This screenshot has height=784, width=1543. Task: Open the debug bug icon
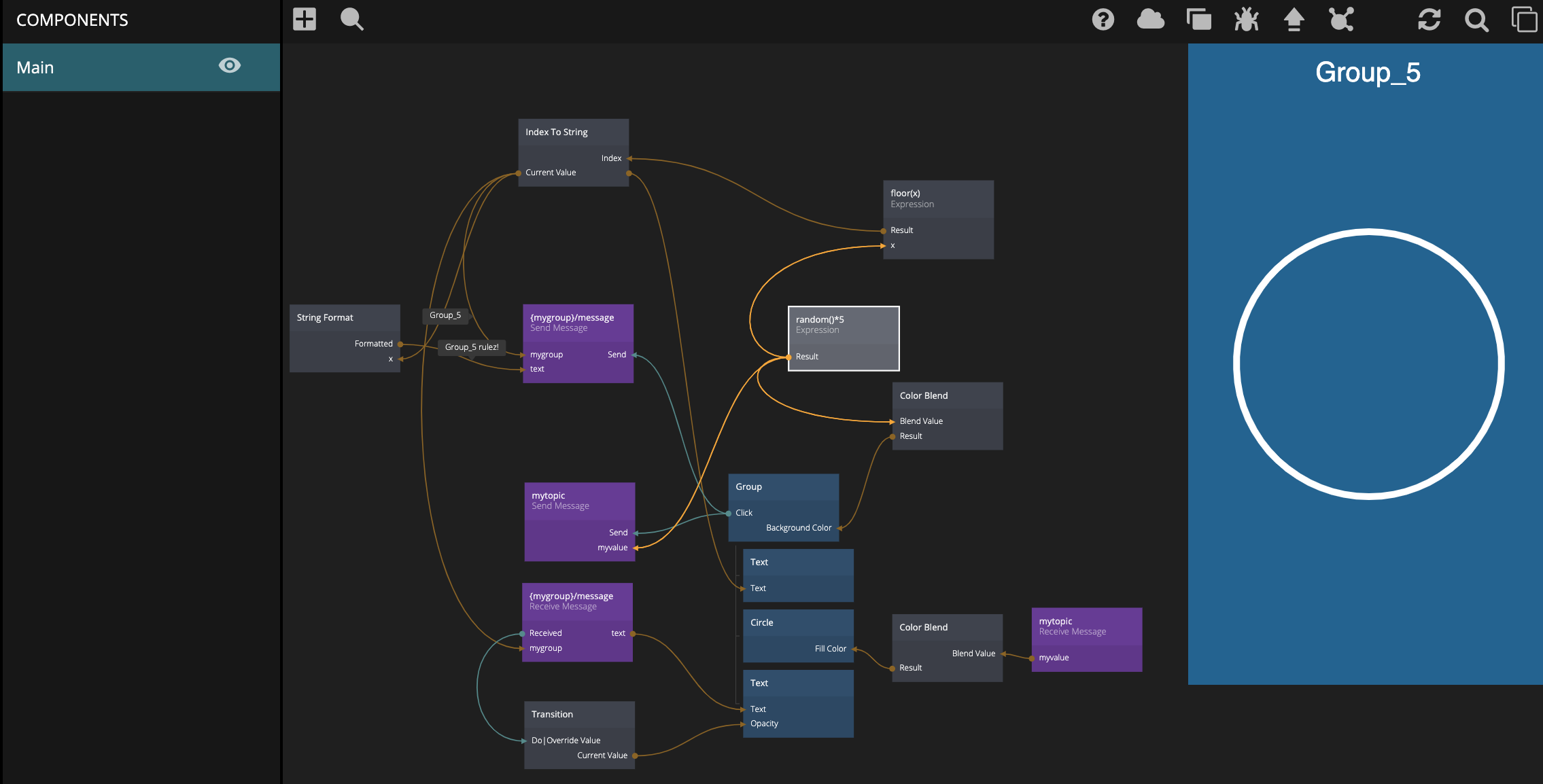[x=1246, y=19]
